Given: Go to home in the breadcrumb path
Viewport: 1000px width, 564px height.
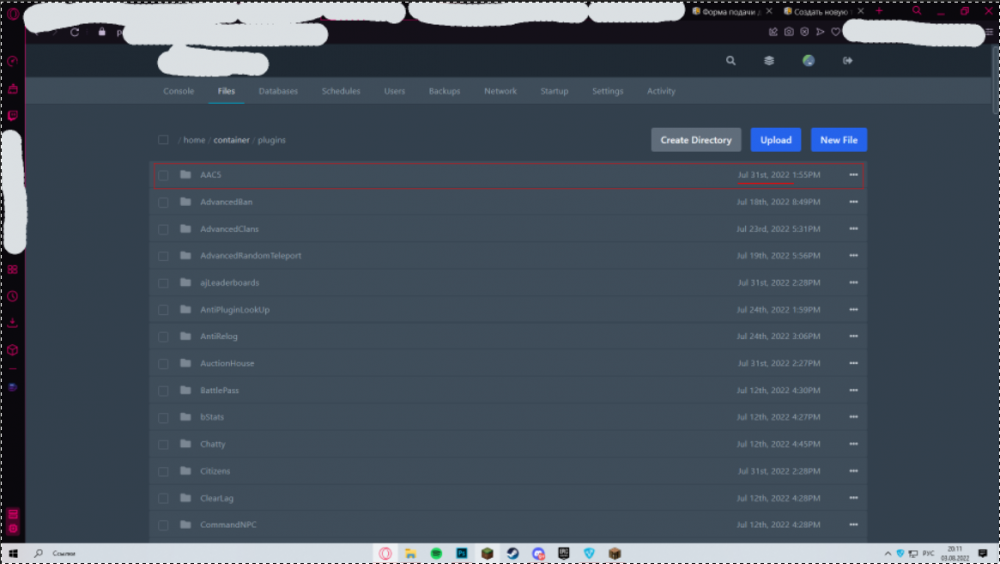Looking at the screenshot, I should [x=195, y=140].
